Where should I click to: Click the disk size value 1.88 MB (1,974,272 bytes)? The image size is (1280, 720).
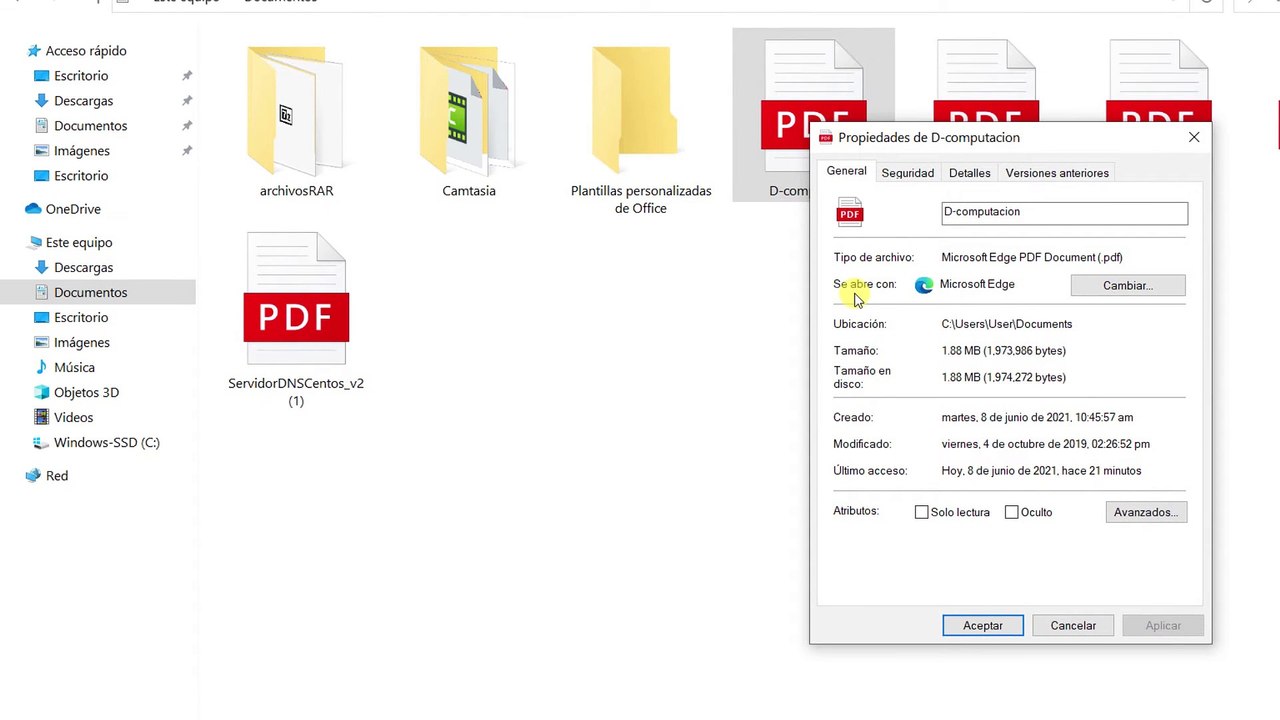click(1004, 378)
